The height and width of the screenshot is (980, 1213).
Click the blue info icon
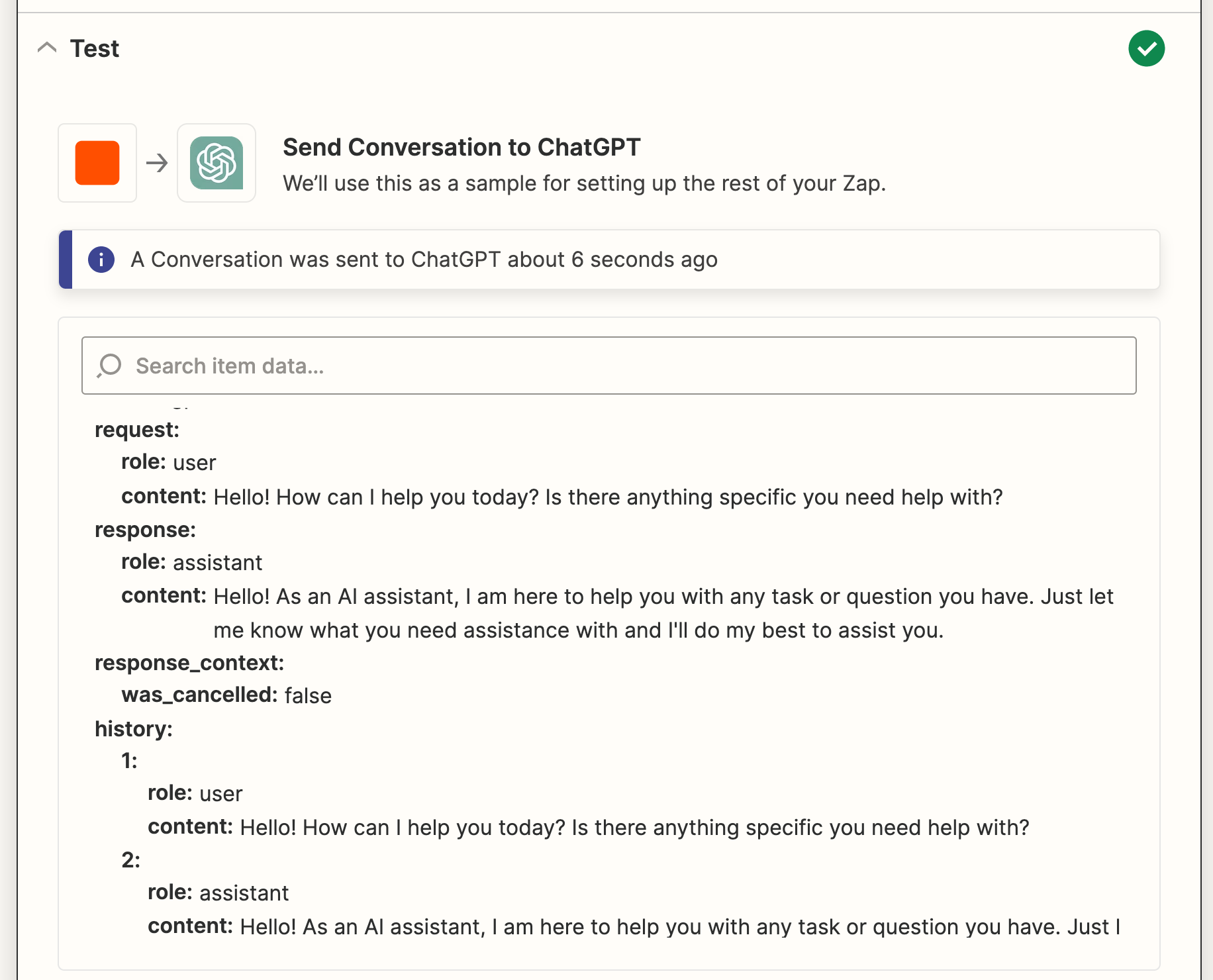(101, 260)
